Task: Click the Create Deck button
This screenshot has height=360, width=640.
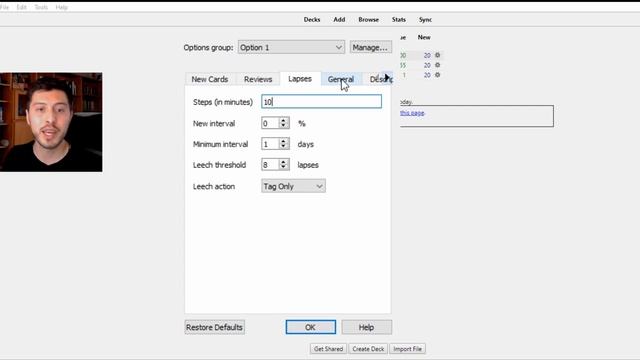Action: [x=368, y=349]
